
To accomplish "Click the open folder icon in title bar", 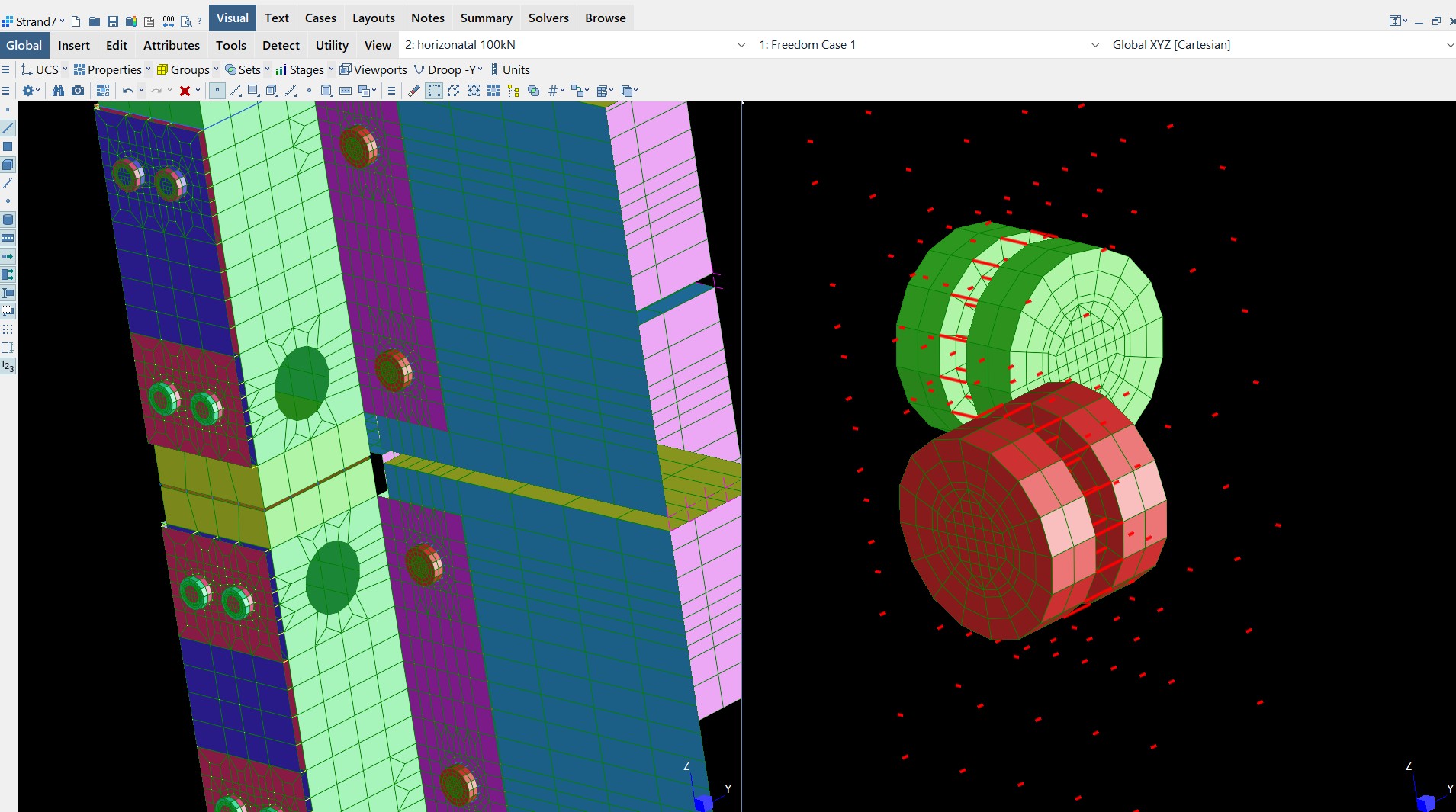I will click(x=94, y=21).
